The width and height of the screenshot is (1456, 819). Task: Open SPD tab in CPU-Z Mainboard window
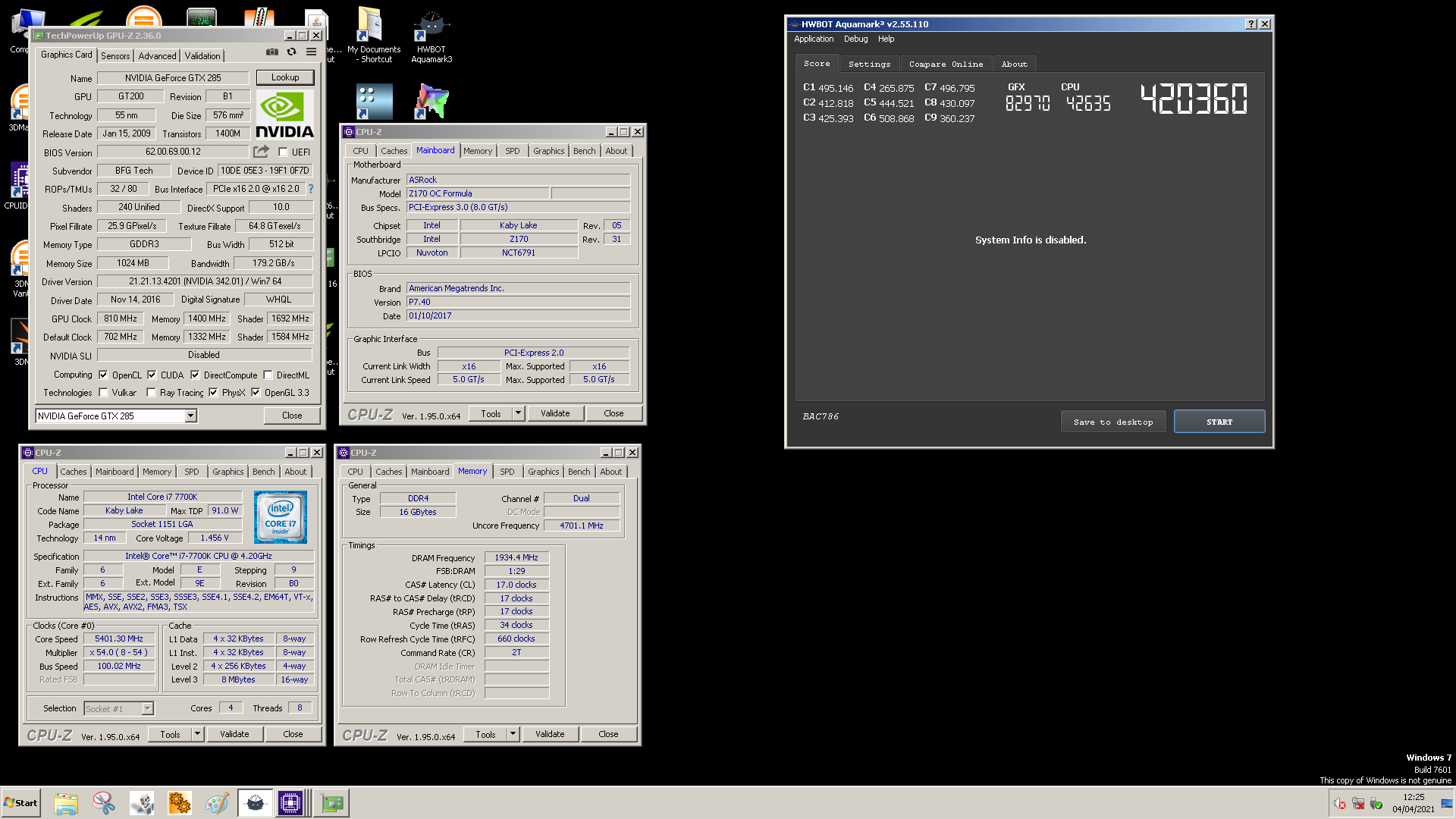pos(513,151)
